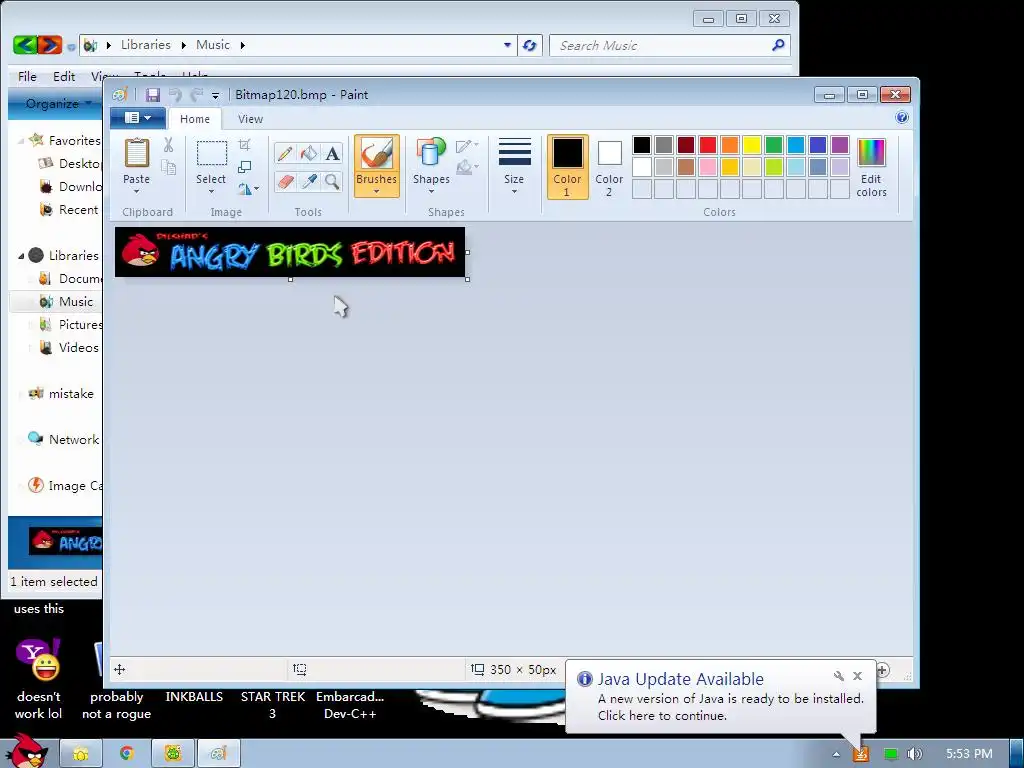1024x768 pixels.
Task: Open the Rotate or flip dropdown
Action: coord(248,189)
